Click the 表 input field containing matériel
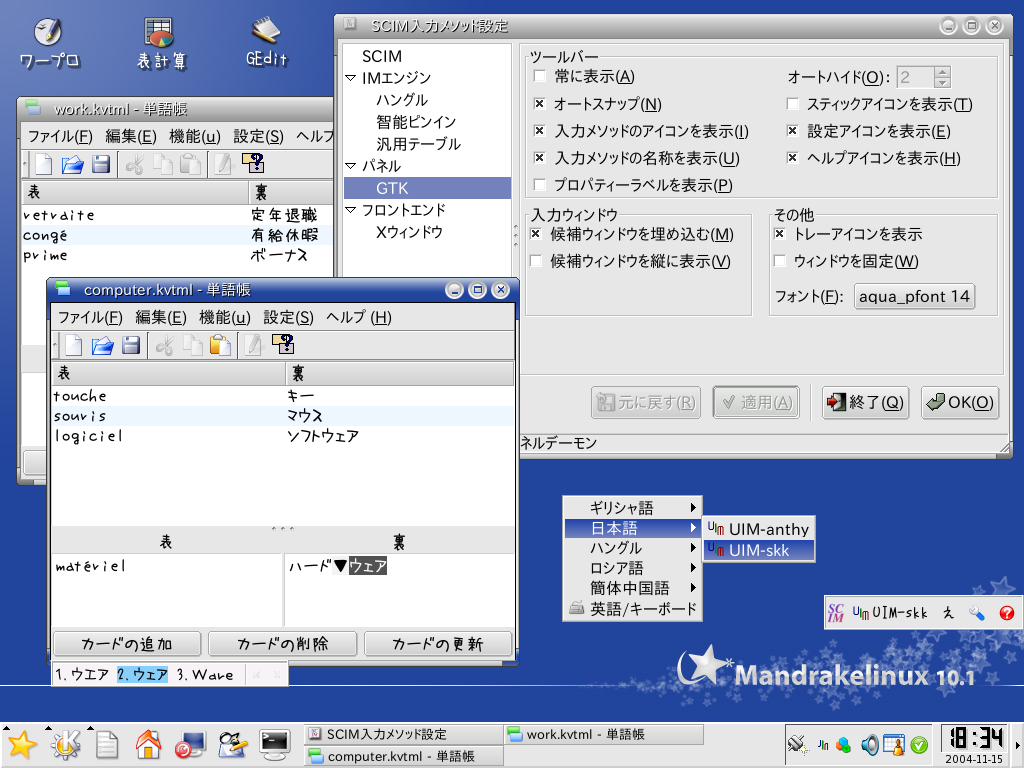 (x=167, y=590)
